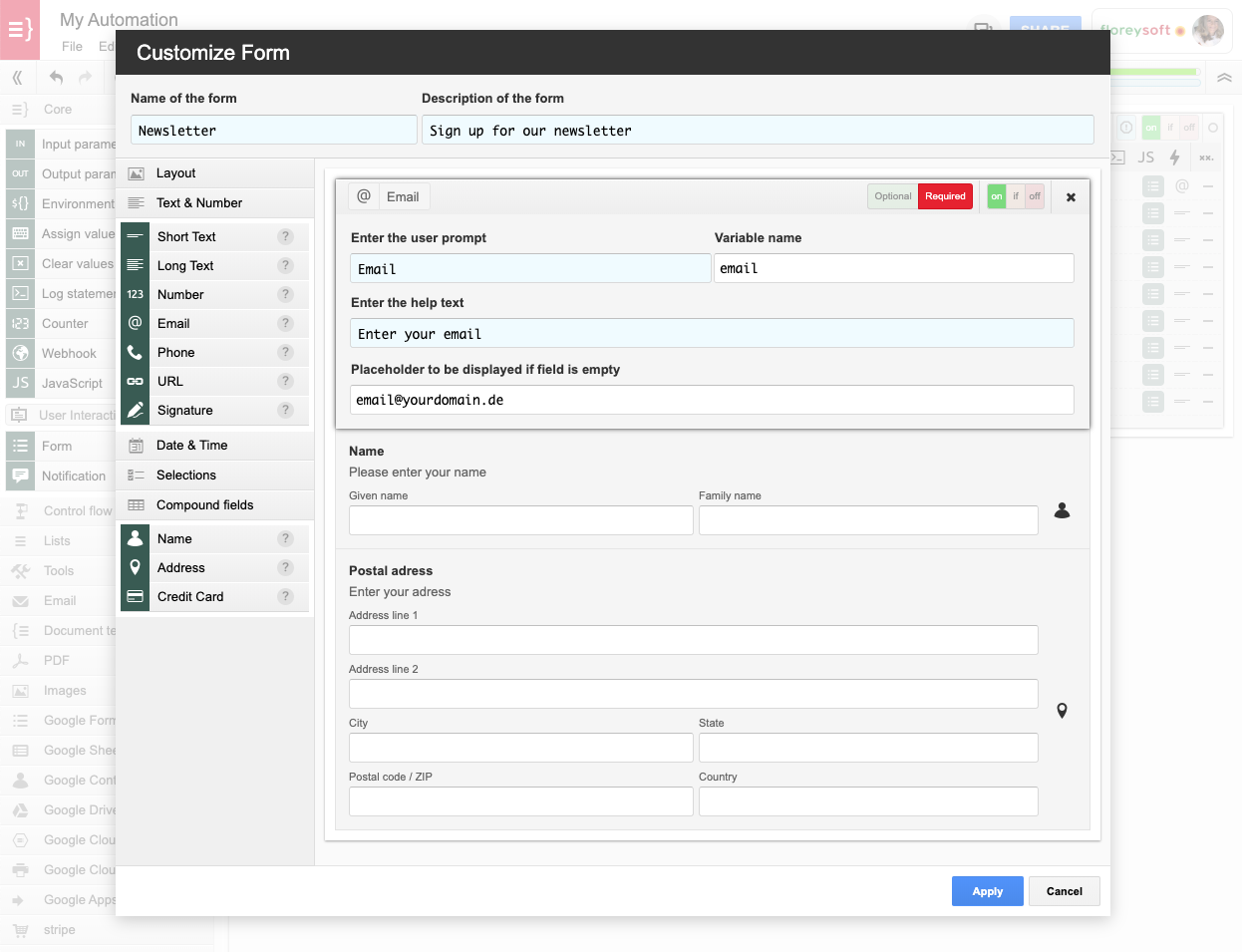Switch Email field visibility to if
This screenshot has width=1242, height=952.
(x=1016, y=196)
